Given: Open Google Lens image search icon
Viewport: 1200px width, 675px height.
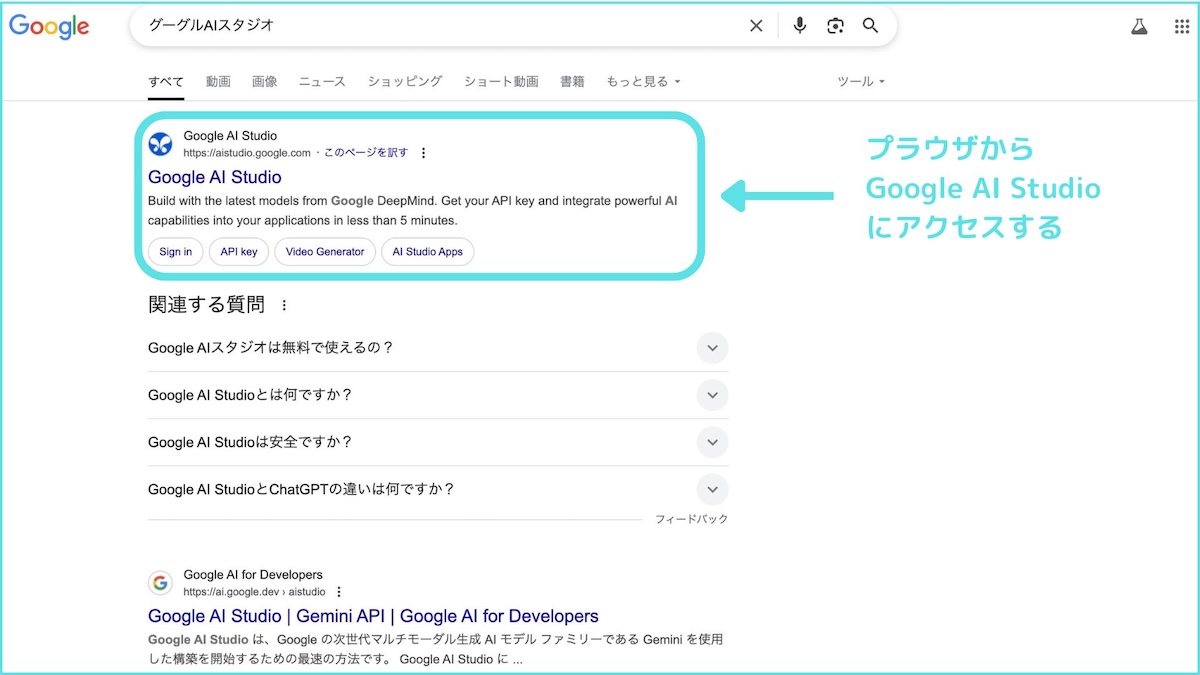Looking at the screenshot, I should coord(835,26).
